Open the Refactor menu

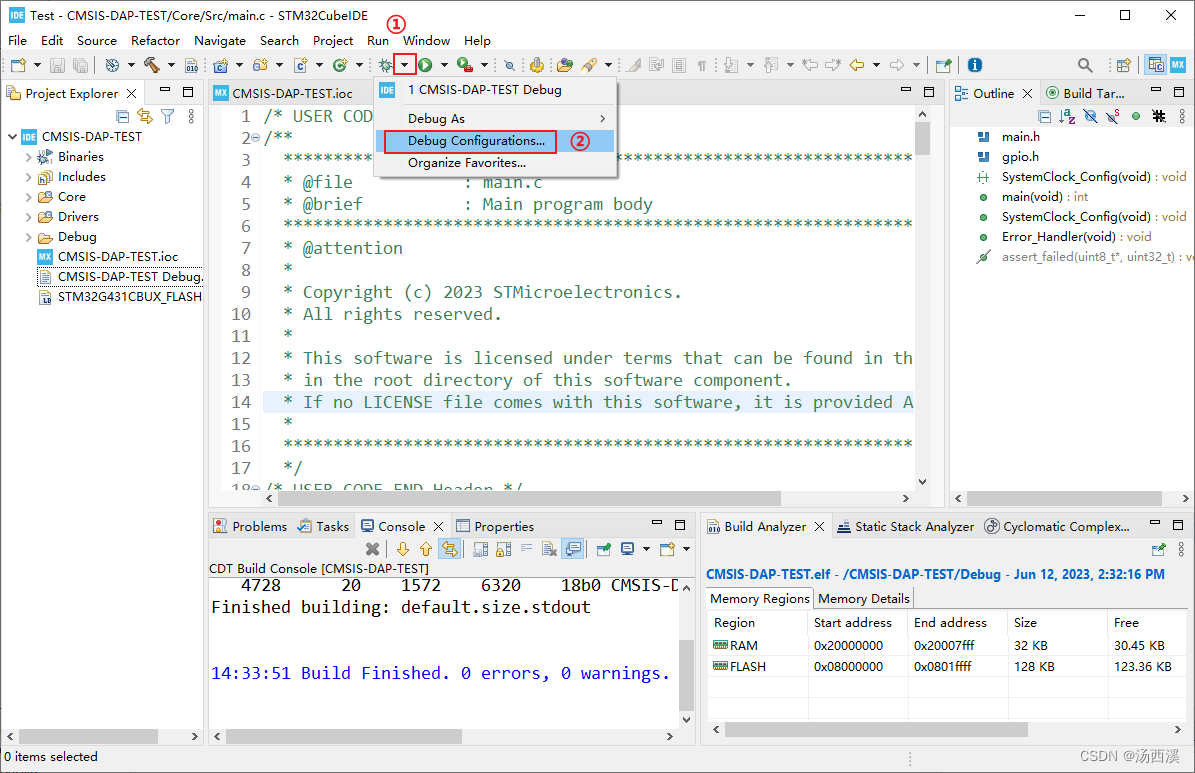155,40
